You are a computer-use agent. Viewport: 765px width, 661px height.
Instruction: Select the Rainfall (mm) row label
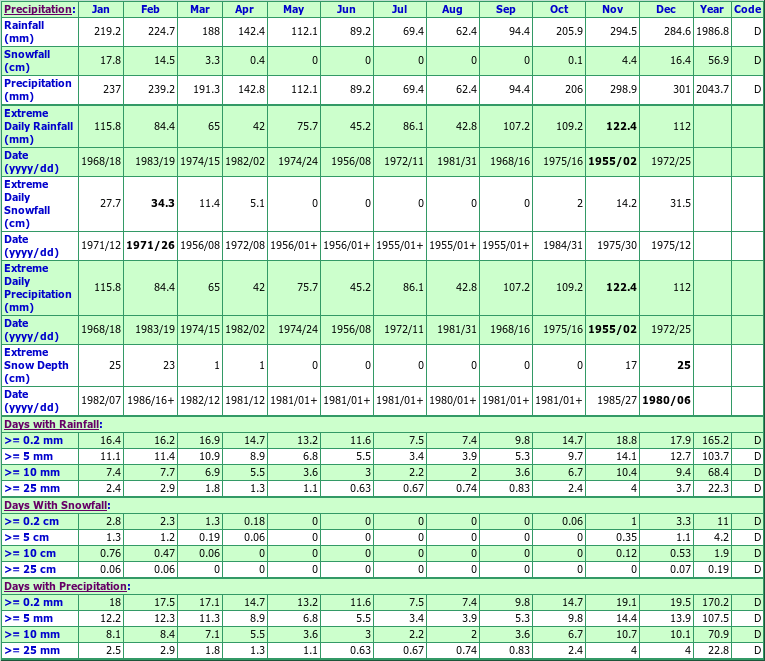click(x=24, y=31)
